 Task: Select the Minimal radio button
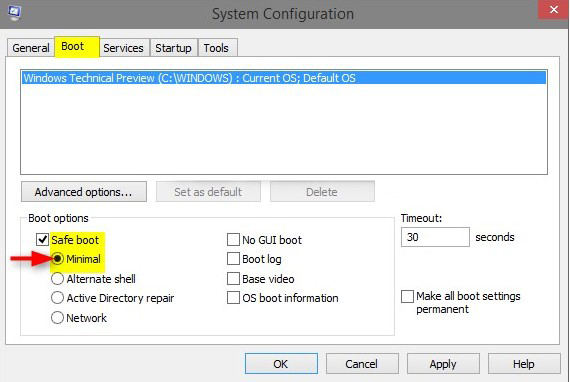[x=57, y=259]
